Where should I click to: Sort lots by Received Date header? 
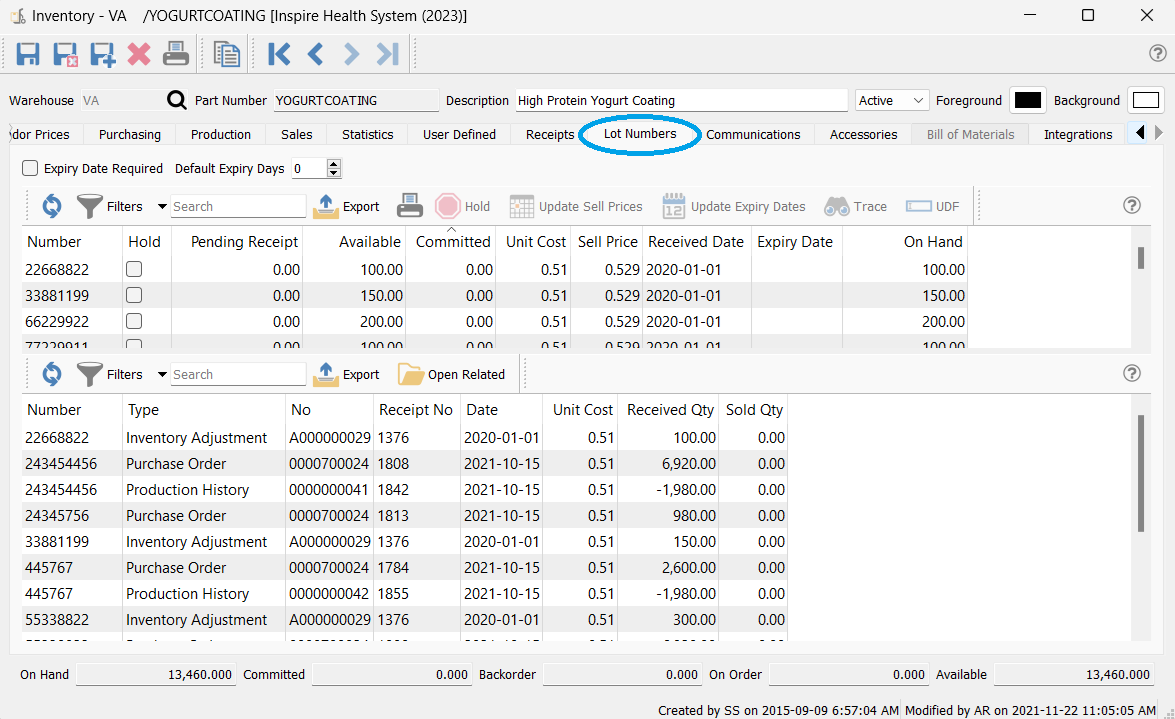pos(695,241)
